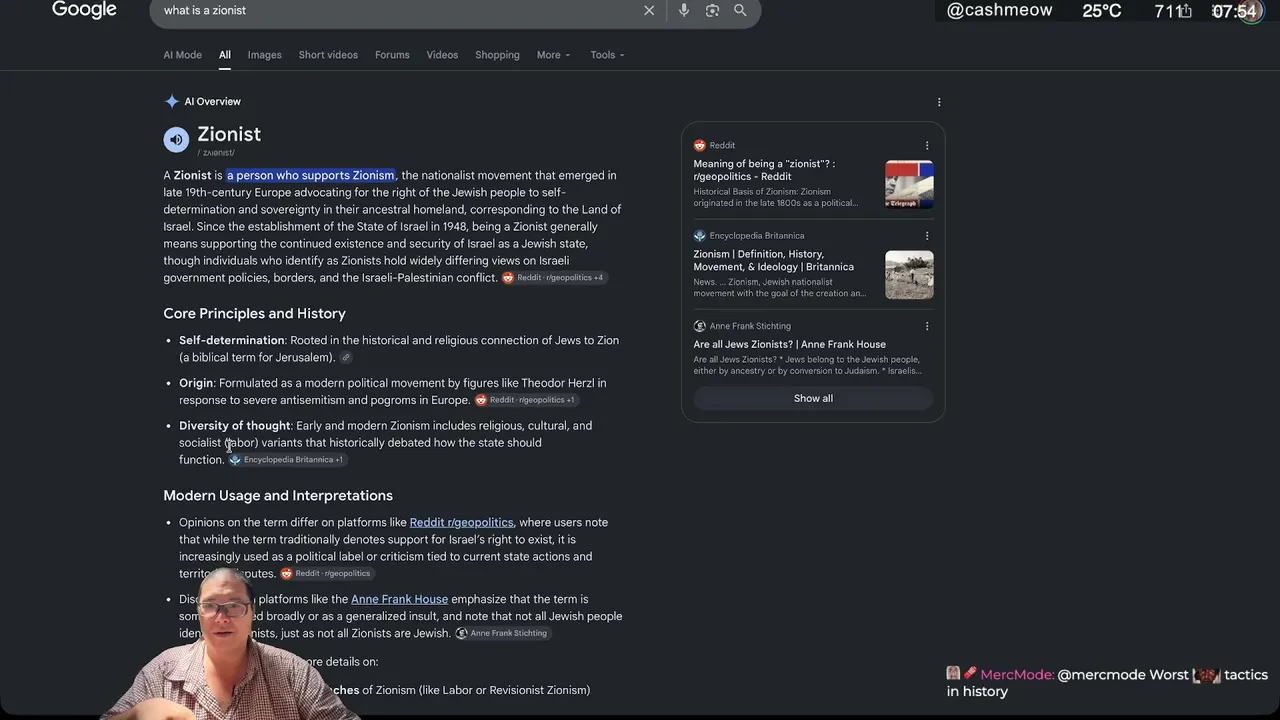The height and width of the screenshot is (720, 1280).
Task: Open 'Meaning of being a zionist' Reddit result
Action: (765, 170)
